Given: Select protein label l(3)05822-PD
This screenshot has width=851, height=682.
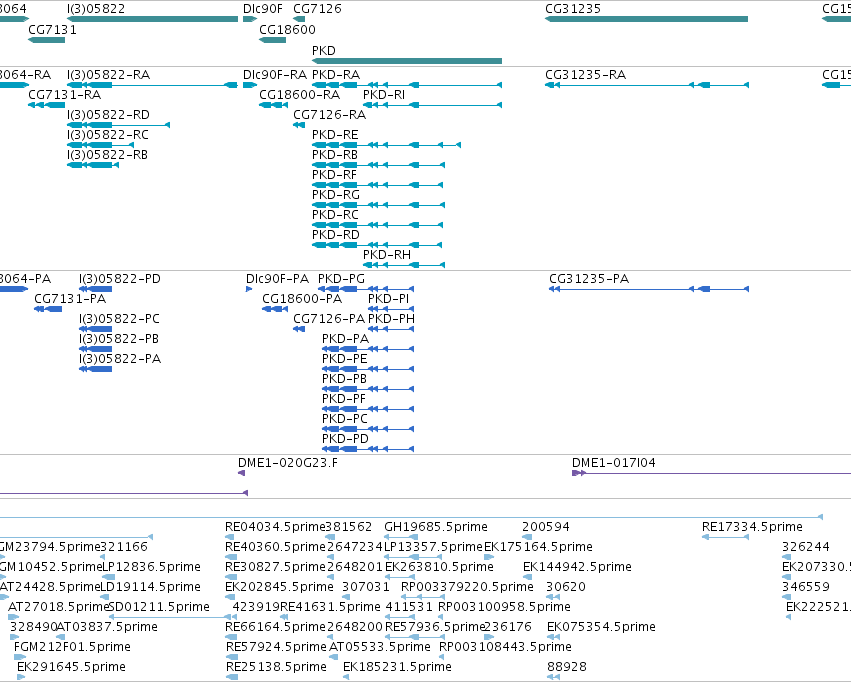Looking at the screenshot, I should pyautogui.click(x=120, y=278).
